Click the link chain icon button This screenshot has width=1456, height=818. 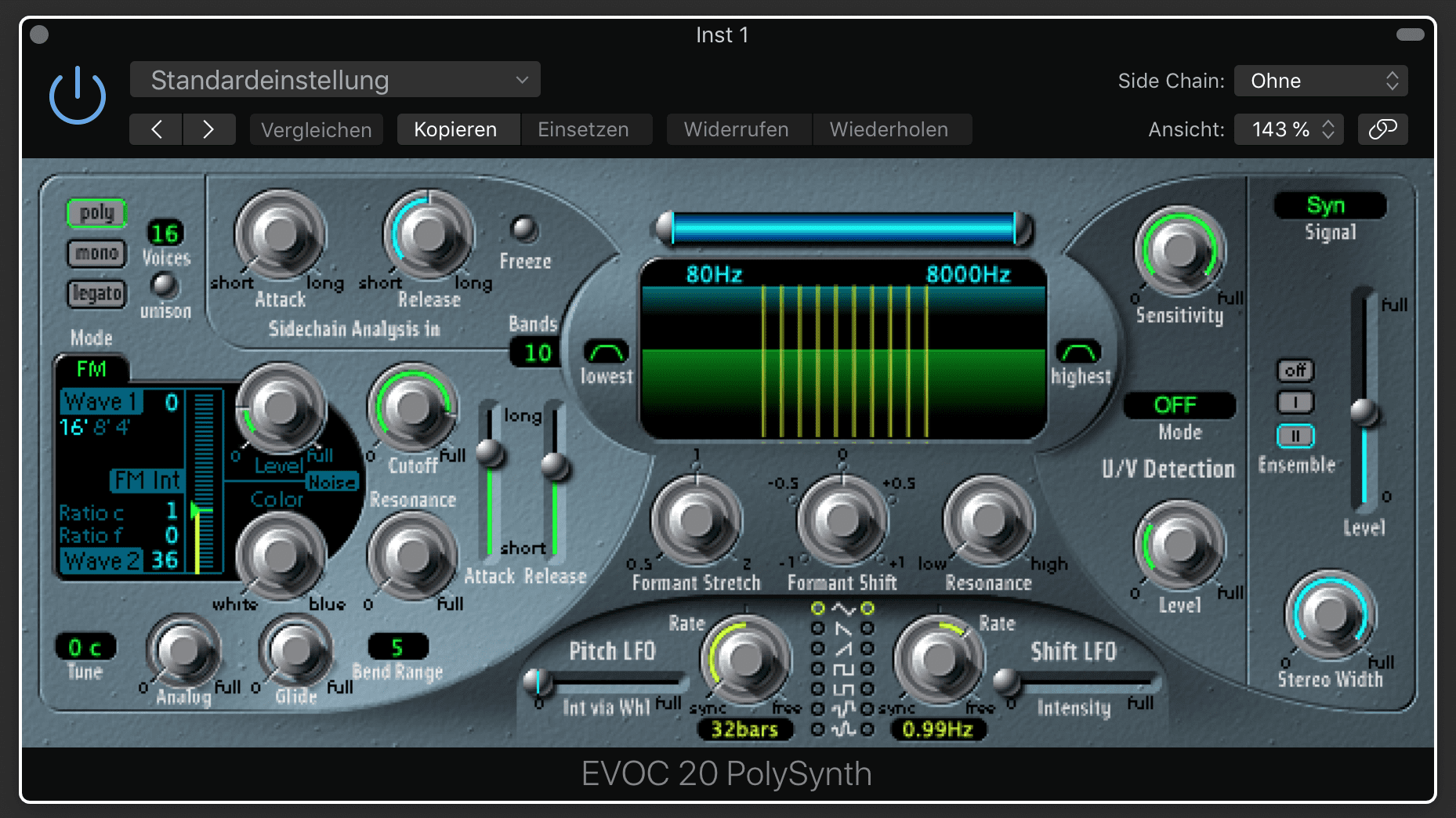coord(1382,129)
